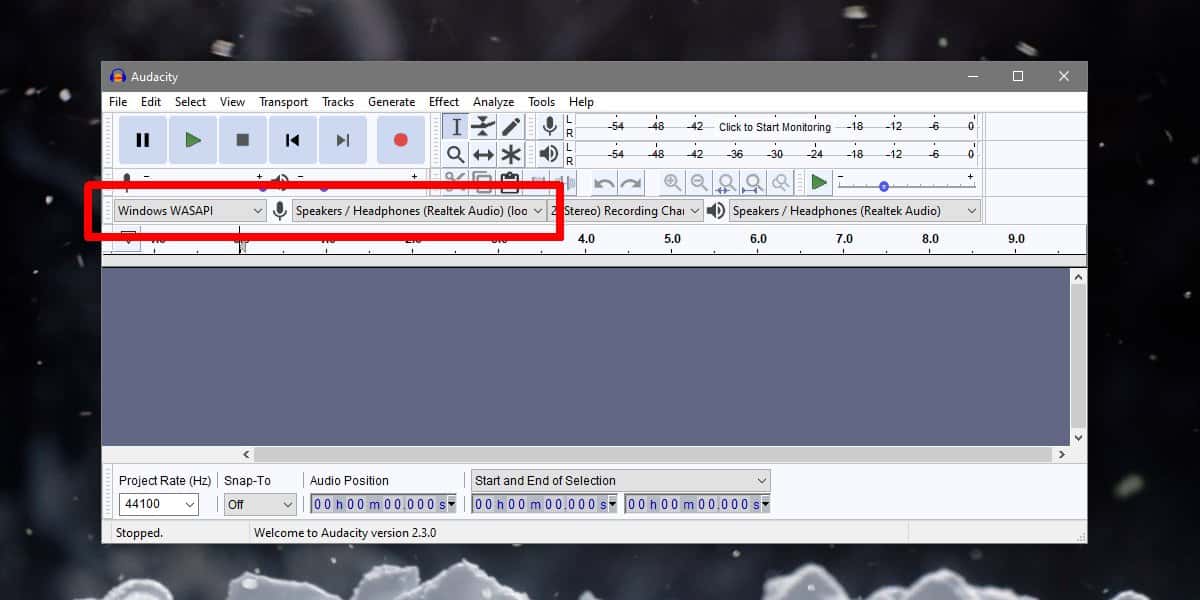Click the Skip to Start button

292,140
